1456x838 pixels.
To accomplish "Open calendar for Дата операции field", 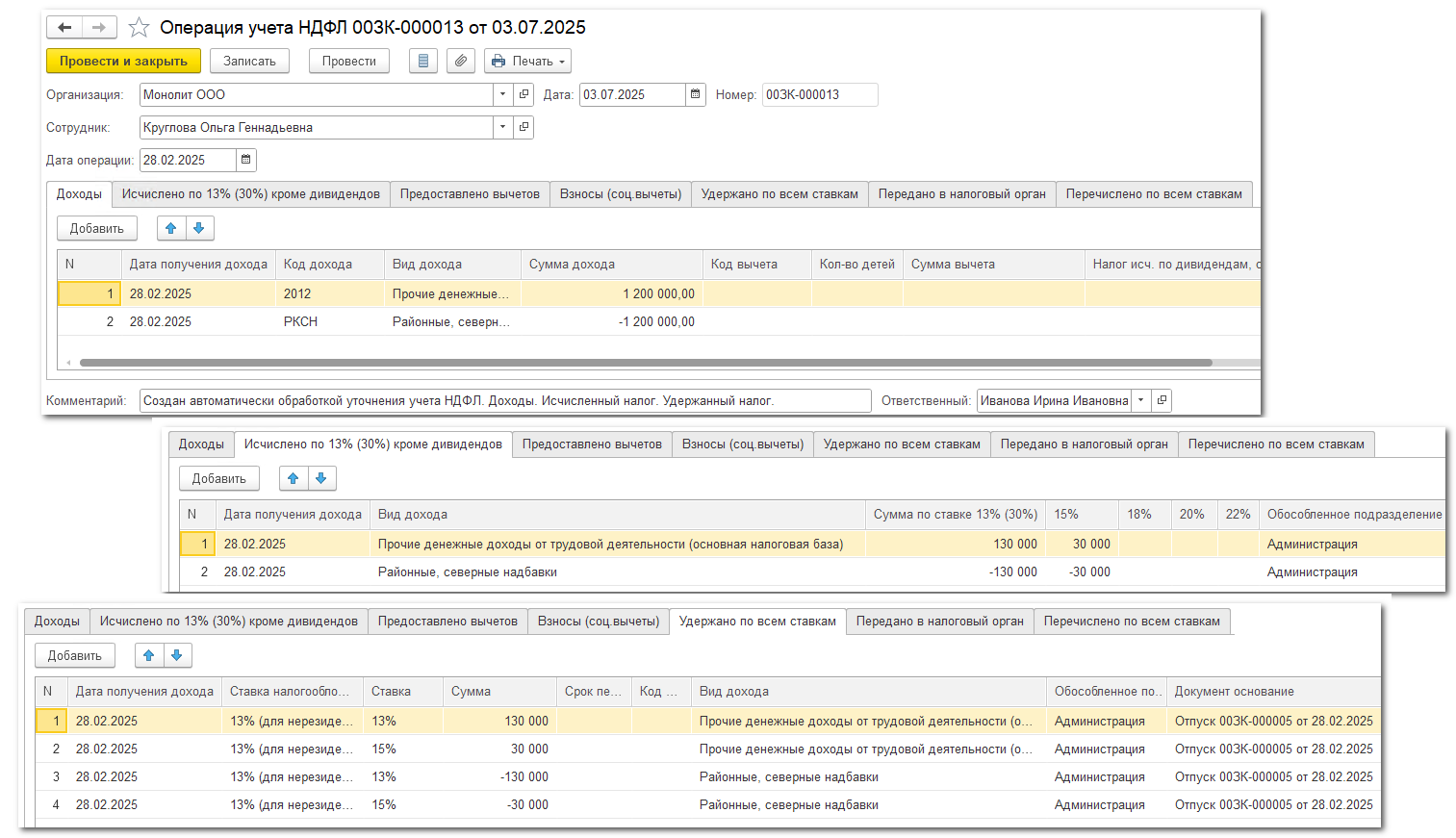I will [245, 160].
